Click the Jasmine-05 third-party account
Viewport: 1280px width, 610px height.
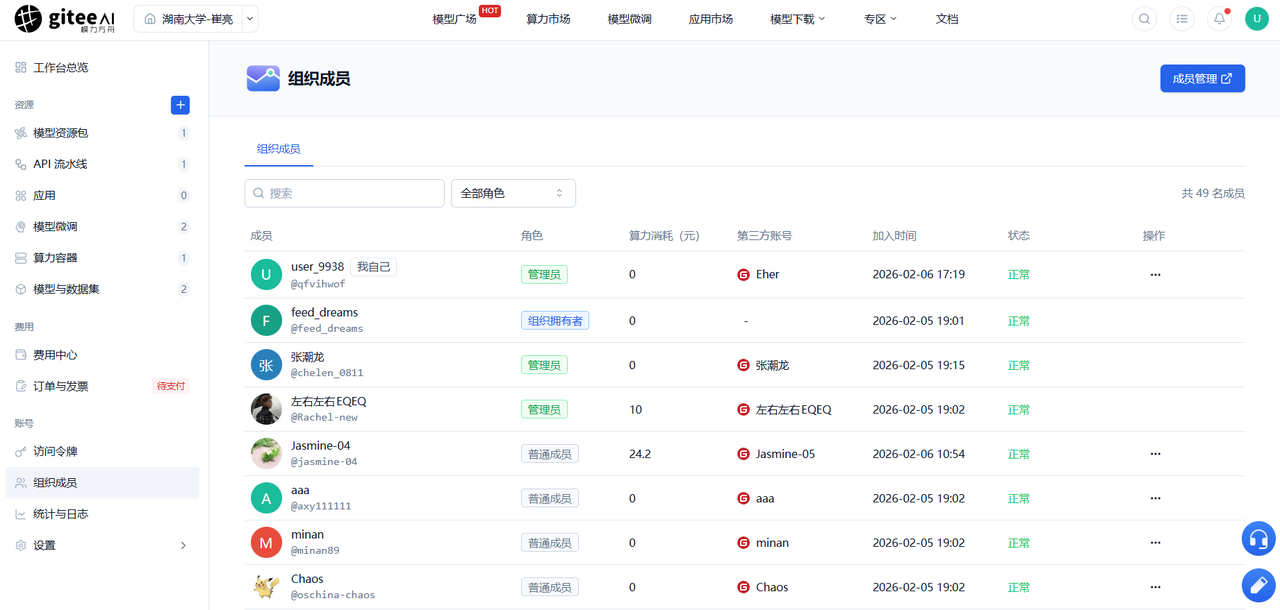click(x=776, y=454)
